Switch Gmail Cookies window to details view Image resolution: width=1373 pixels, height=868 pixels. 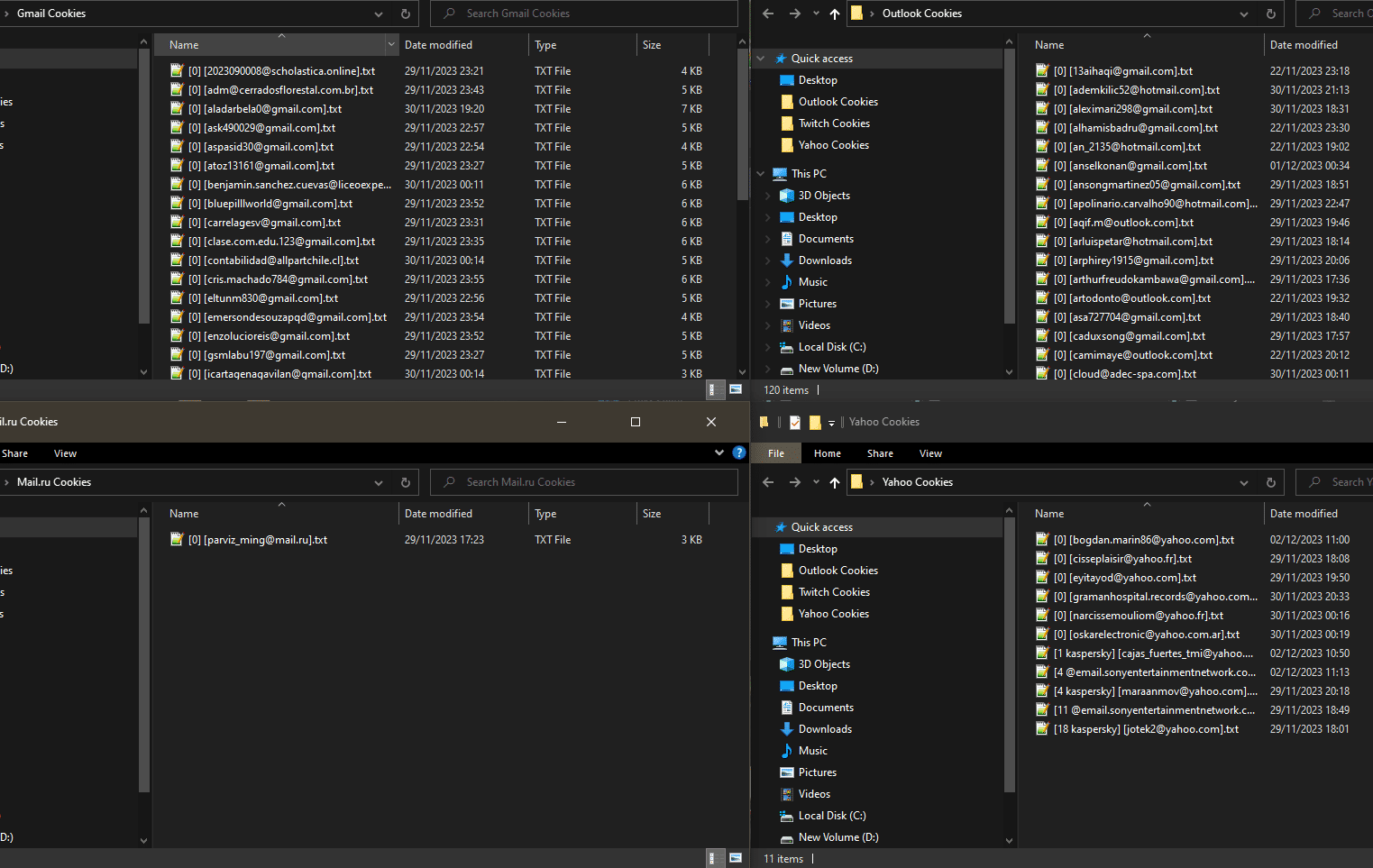point(712,389)
